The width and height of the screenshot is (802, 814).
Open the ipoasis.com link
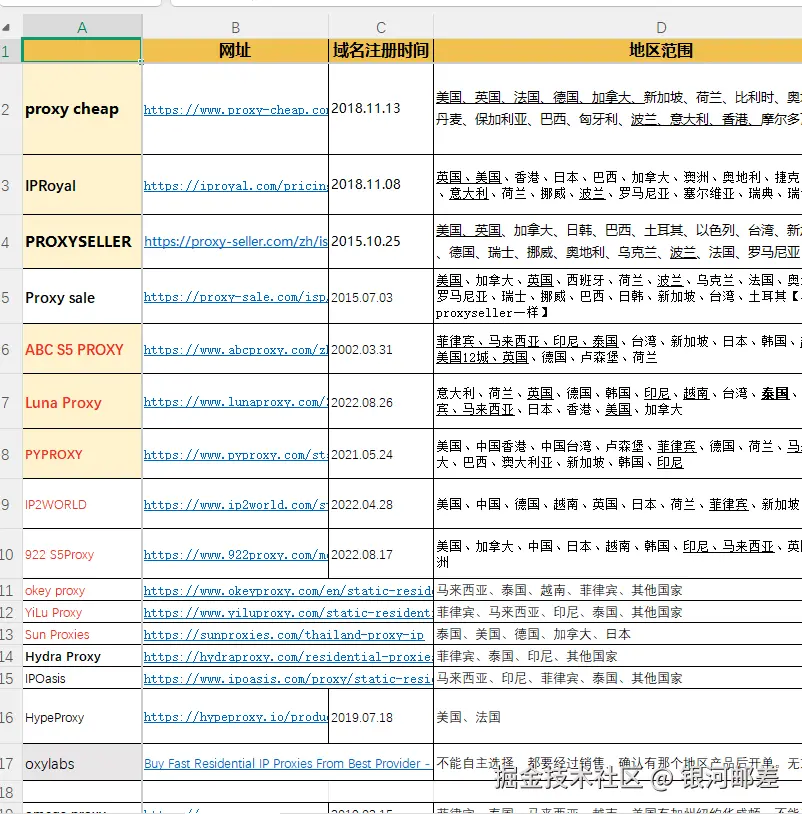tap(288, 679)
